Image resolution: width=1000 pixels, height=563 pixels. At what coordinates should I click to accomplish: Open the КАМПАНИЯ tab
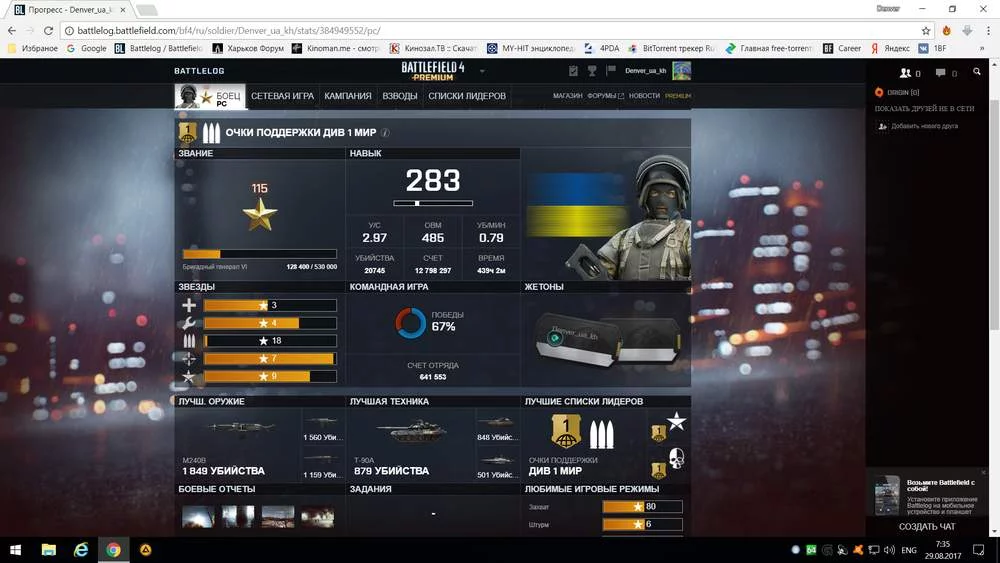pyautogui.click(x=348, y=96)
